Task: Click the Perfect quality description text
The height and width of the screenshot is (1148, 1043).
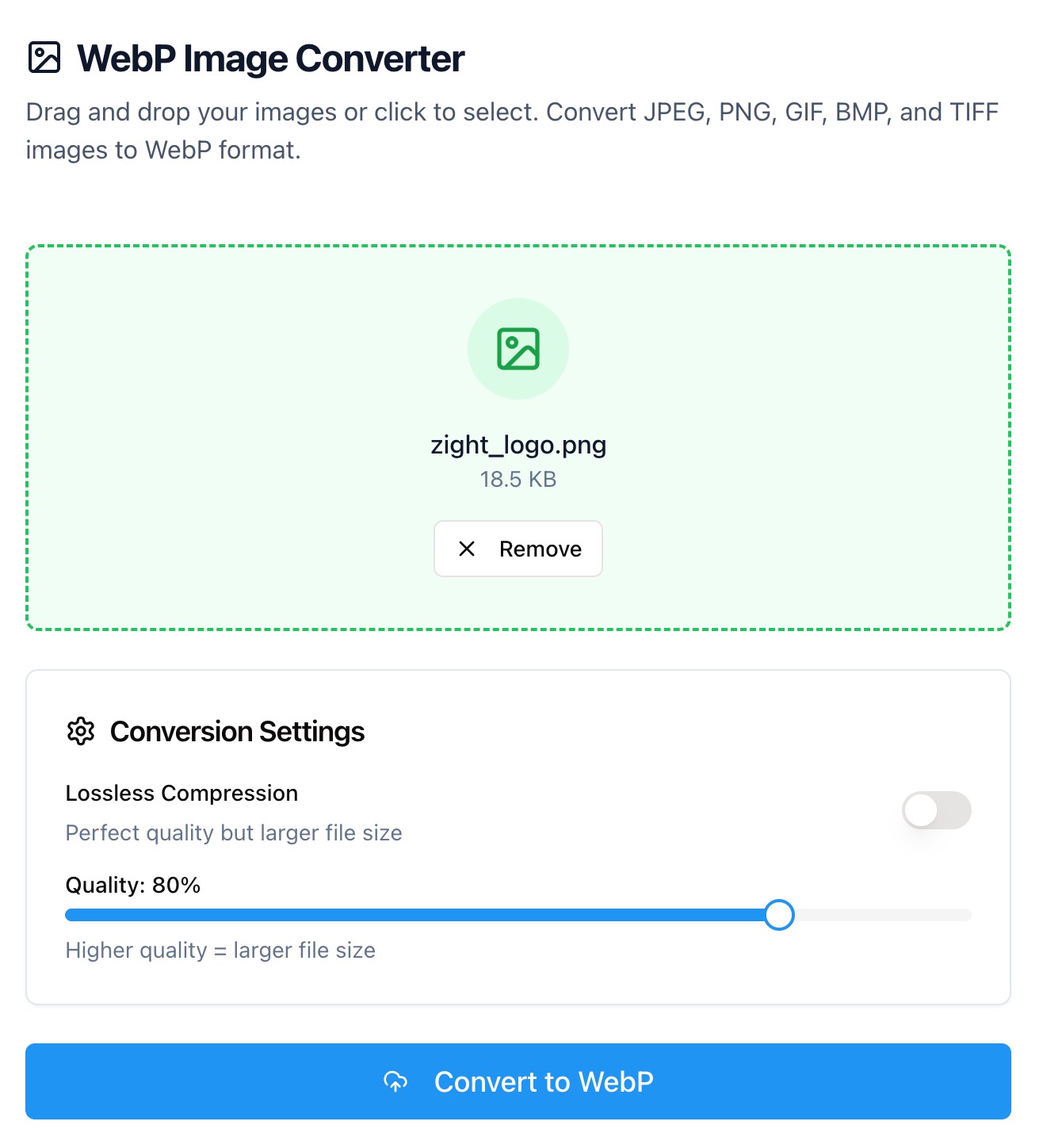Action: (234, 832)
